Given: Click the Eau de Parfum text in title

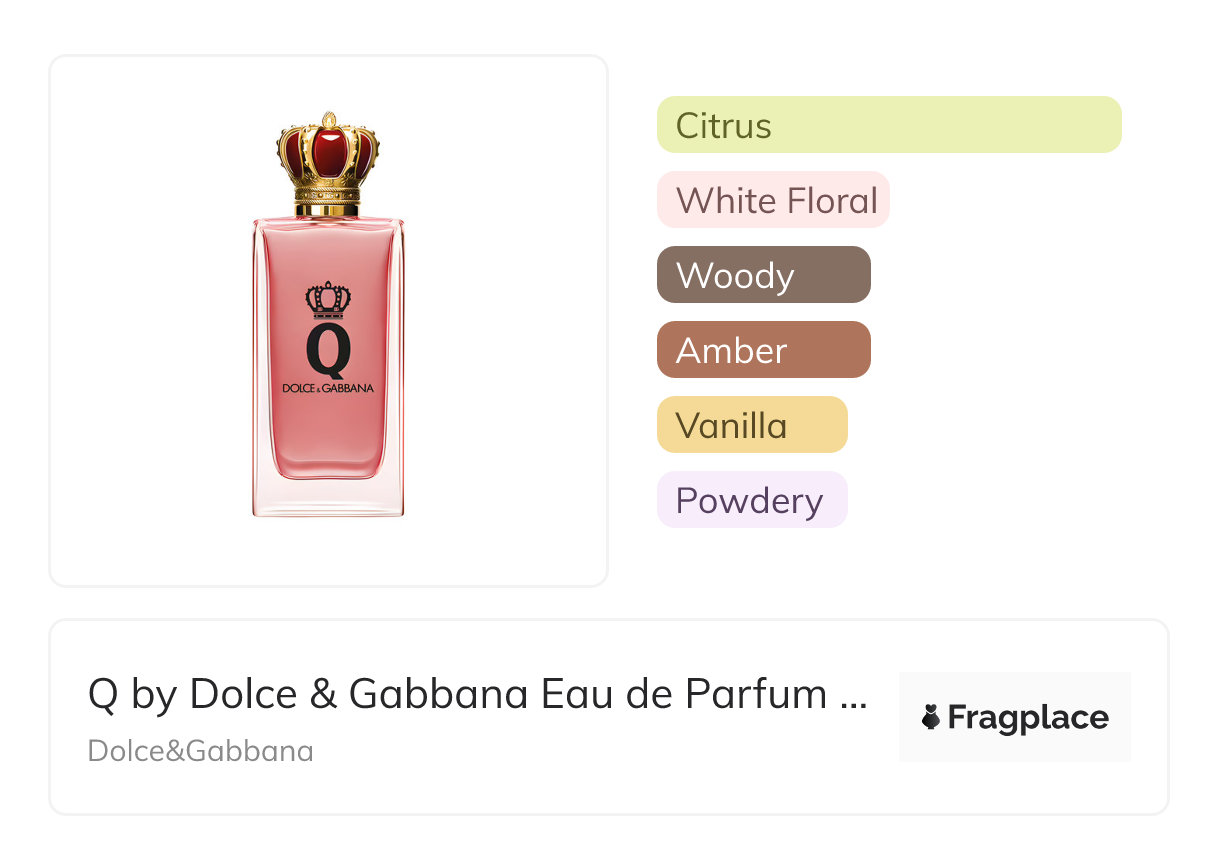Looking at the screenshot, I should (x=684, y=694).
